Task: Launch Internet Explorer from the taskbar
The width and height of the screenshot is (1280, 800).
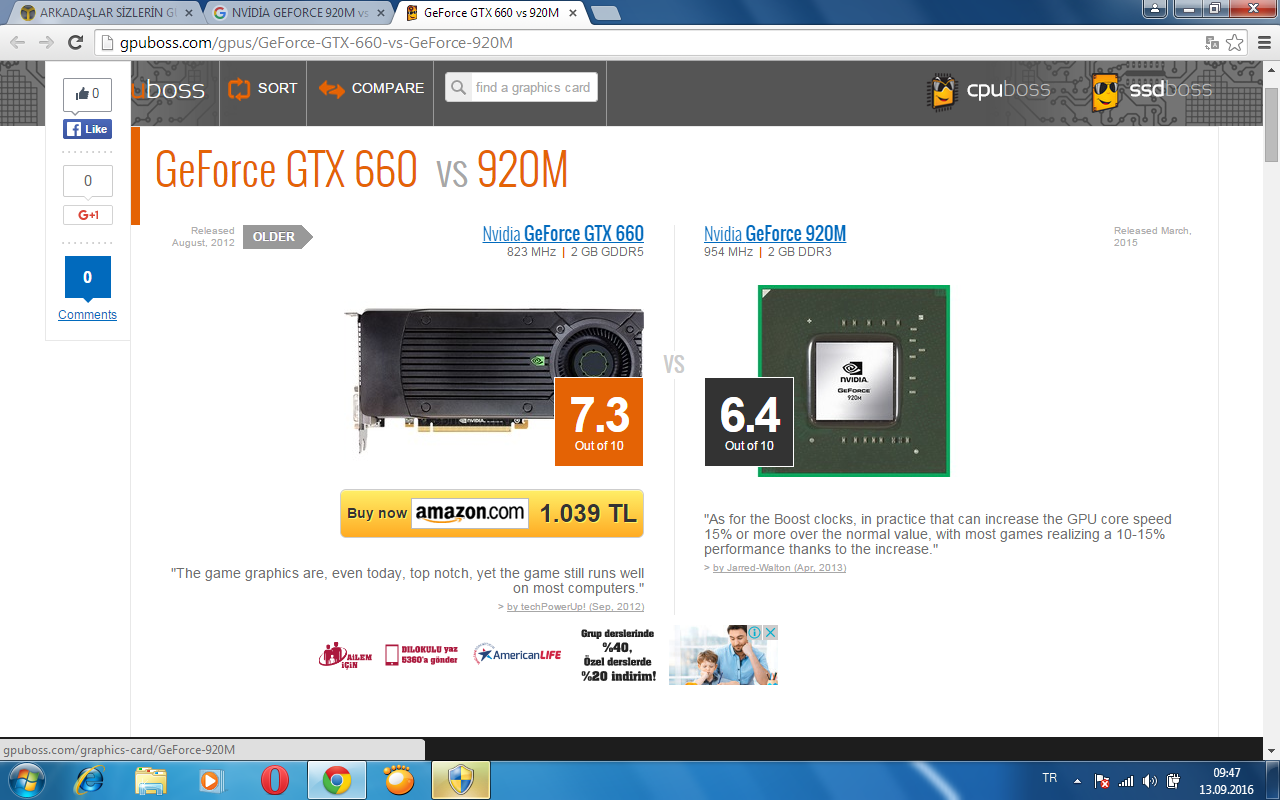Action: [90, 780]
